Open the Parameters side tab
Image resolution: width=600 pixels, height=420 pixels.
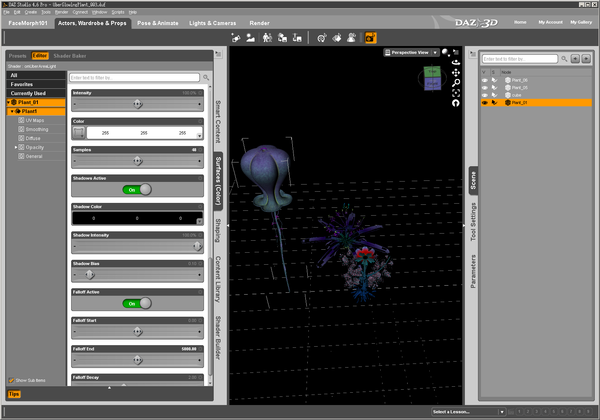point(473,271)
